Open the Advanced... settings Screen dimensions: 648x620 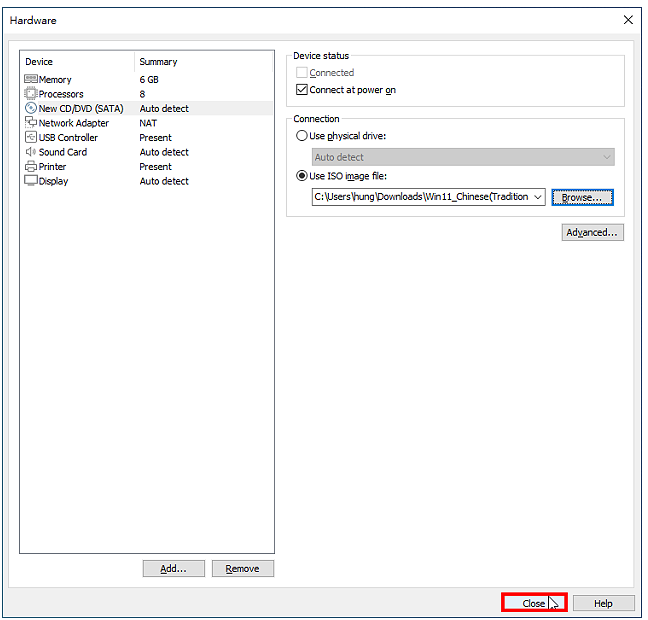[x=592, y=232]
